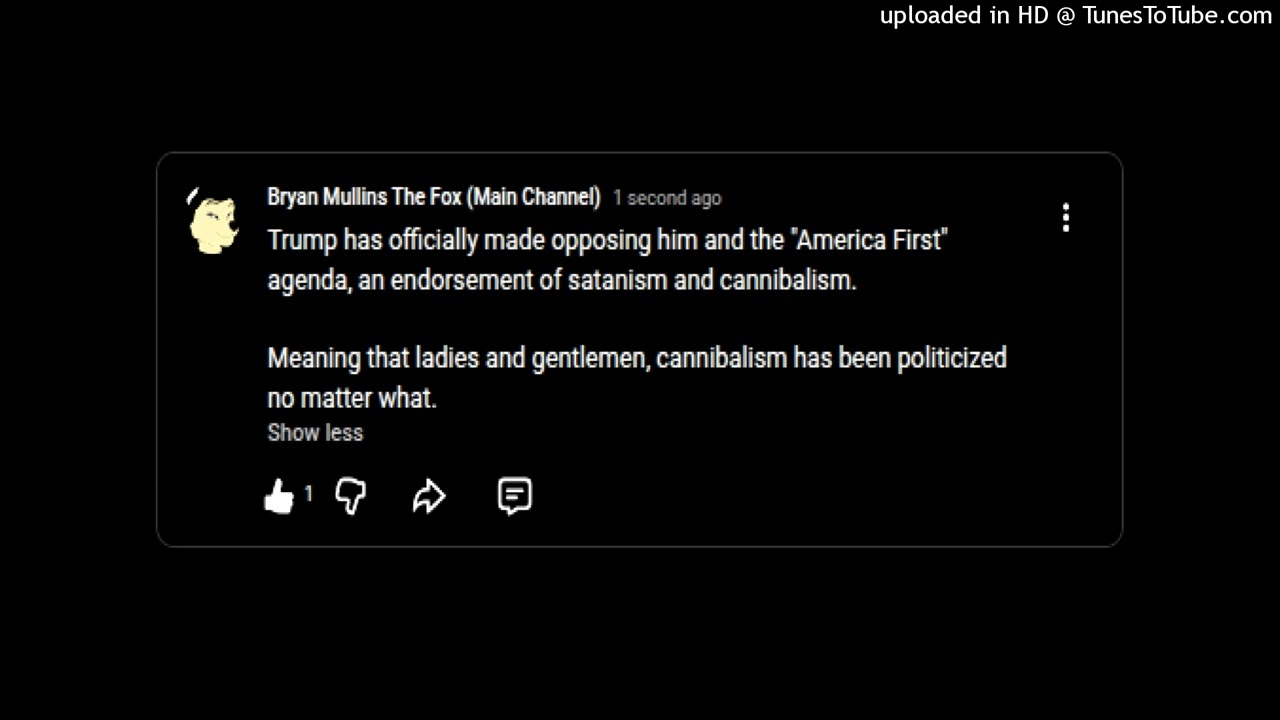
Task: Open the three-dot more options menu
Action: (1066, 218)
